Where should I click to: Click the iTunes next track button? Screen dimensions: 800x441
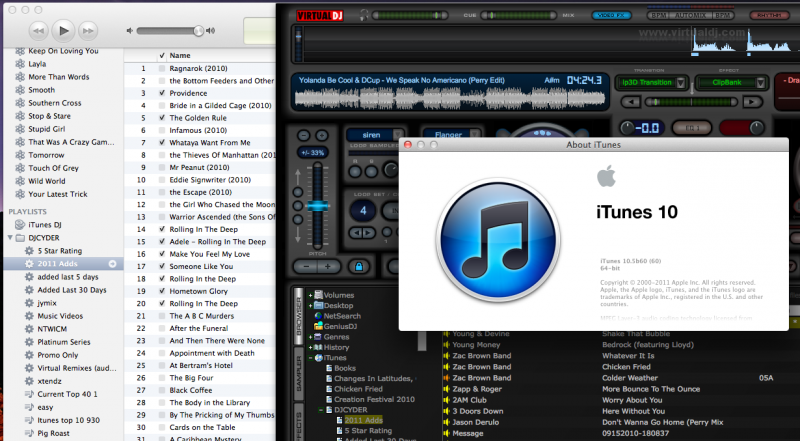(x=89, y=31)
